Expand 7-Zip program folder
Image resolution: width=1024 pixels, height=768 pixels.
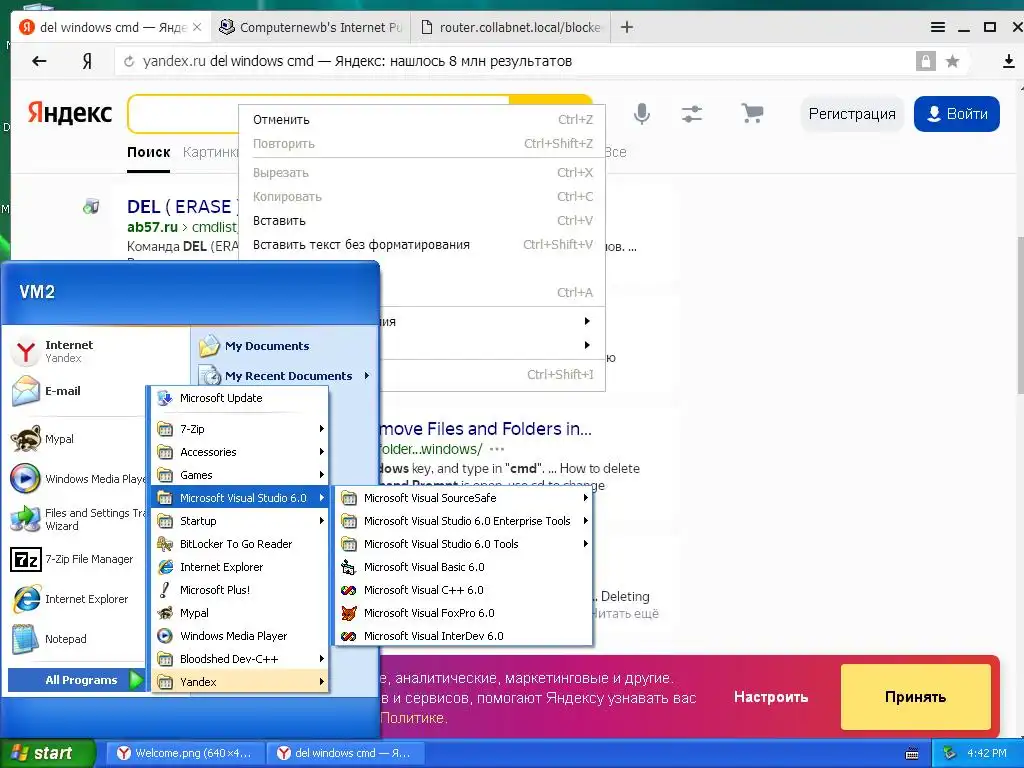[240, 428]
